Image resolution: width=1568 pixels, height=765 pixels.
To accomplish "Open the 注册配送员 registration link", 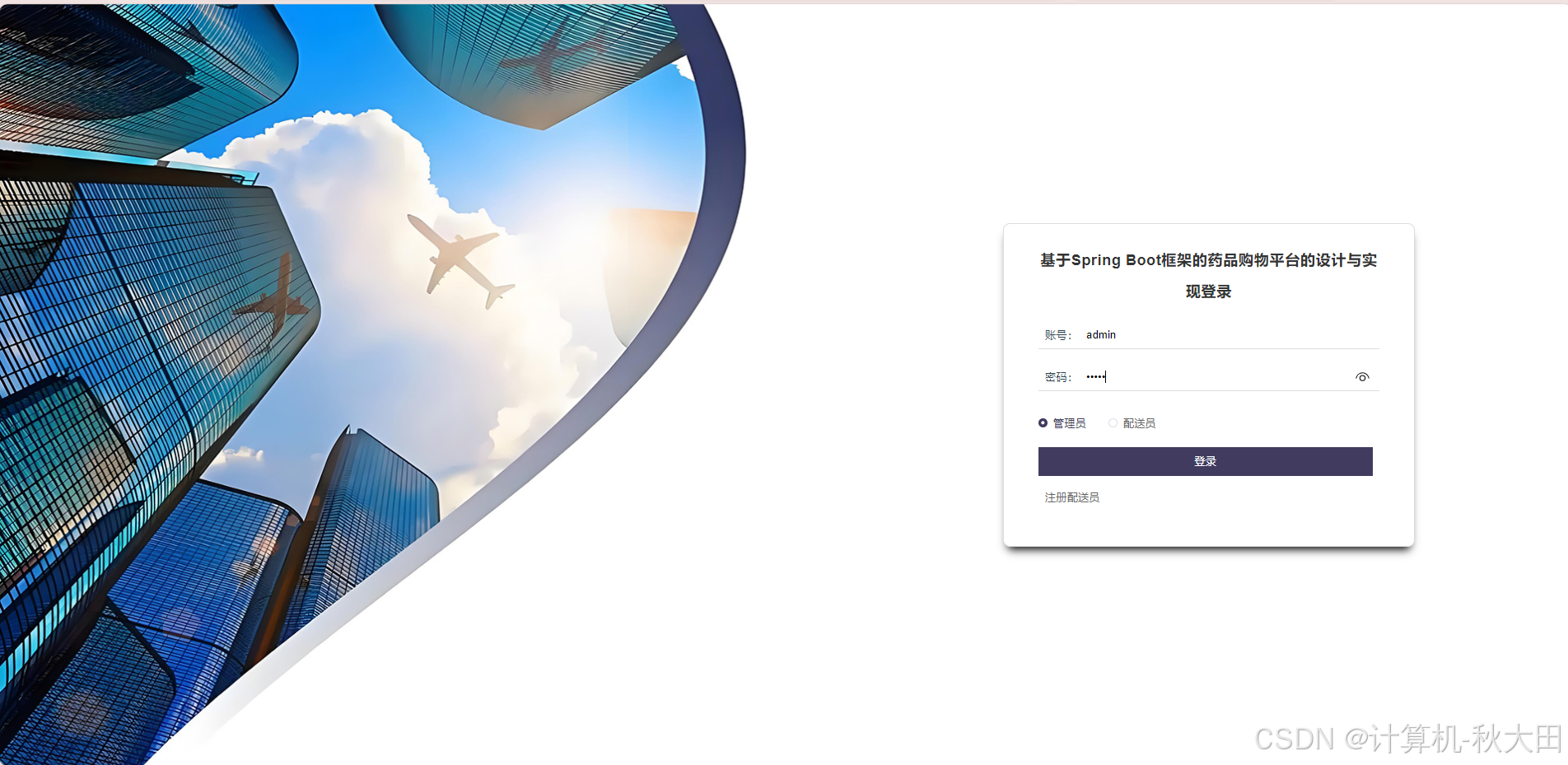I will point(1071,497).
